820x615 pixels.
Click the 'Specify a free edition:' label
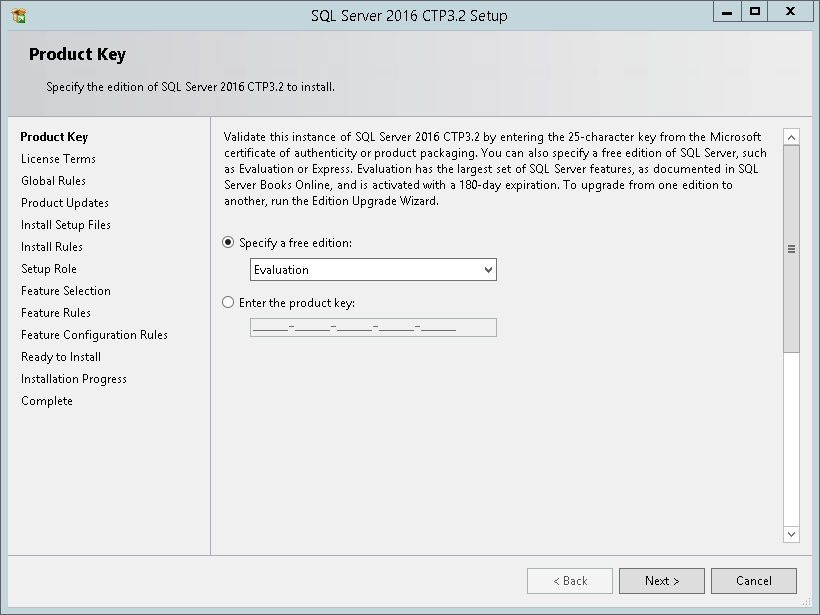point(295,243)
